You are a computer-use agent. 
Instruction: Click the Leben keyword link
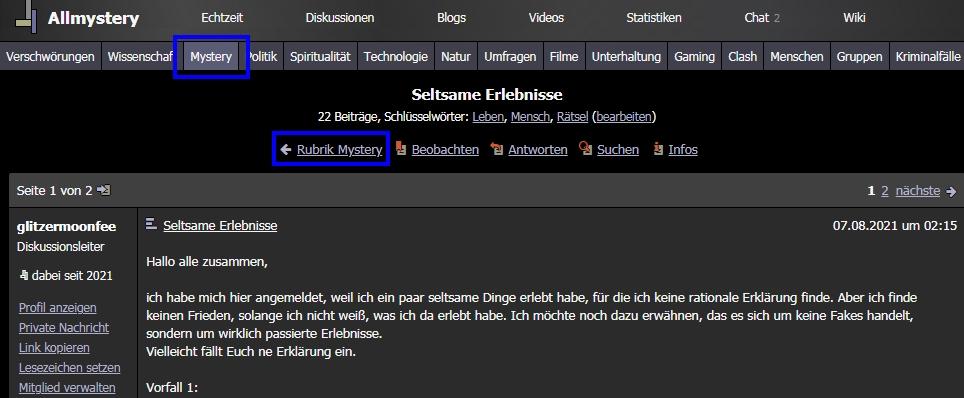pyautogui.click(x=488, y=116)
